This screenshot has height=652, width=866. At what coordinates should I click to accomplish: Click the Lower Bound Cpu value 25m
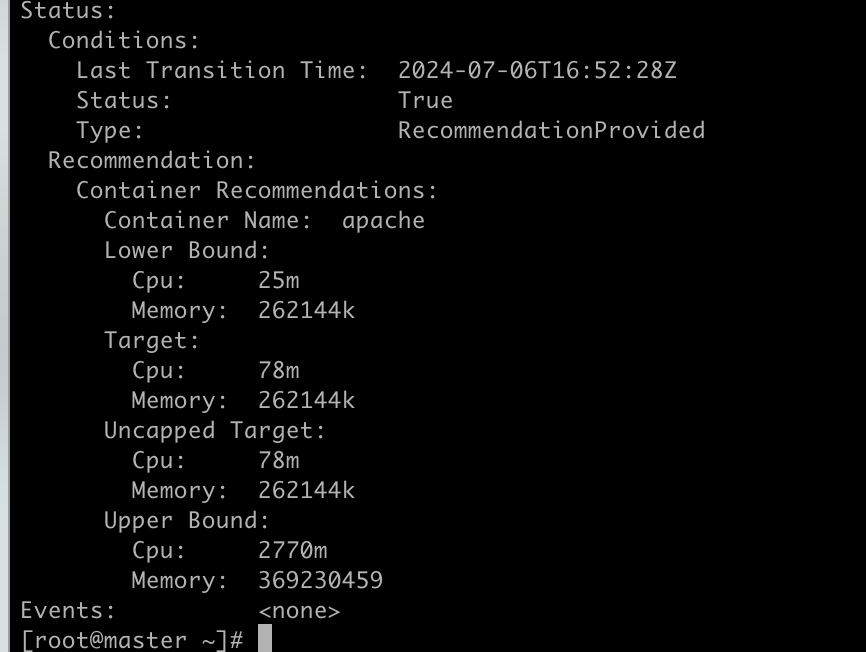[x=279, y=280]
